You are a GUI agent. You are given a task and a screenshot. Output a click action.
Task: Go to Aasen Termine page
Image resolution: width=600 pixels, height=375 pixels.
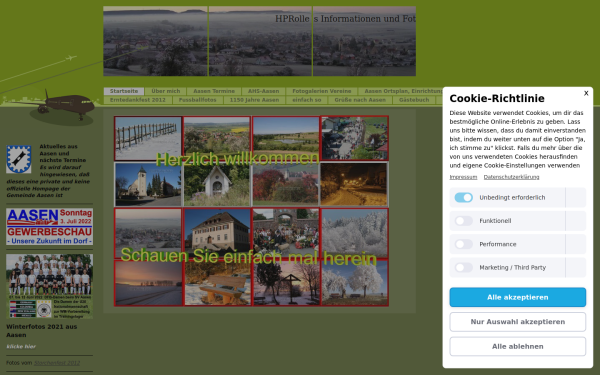(214, 91)
